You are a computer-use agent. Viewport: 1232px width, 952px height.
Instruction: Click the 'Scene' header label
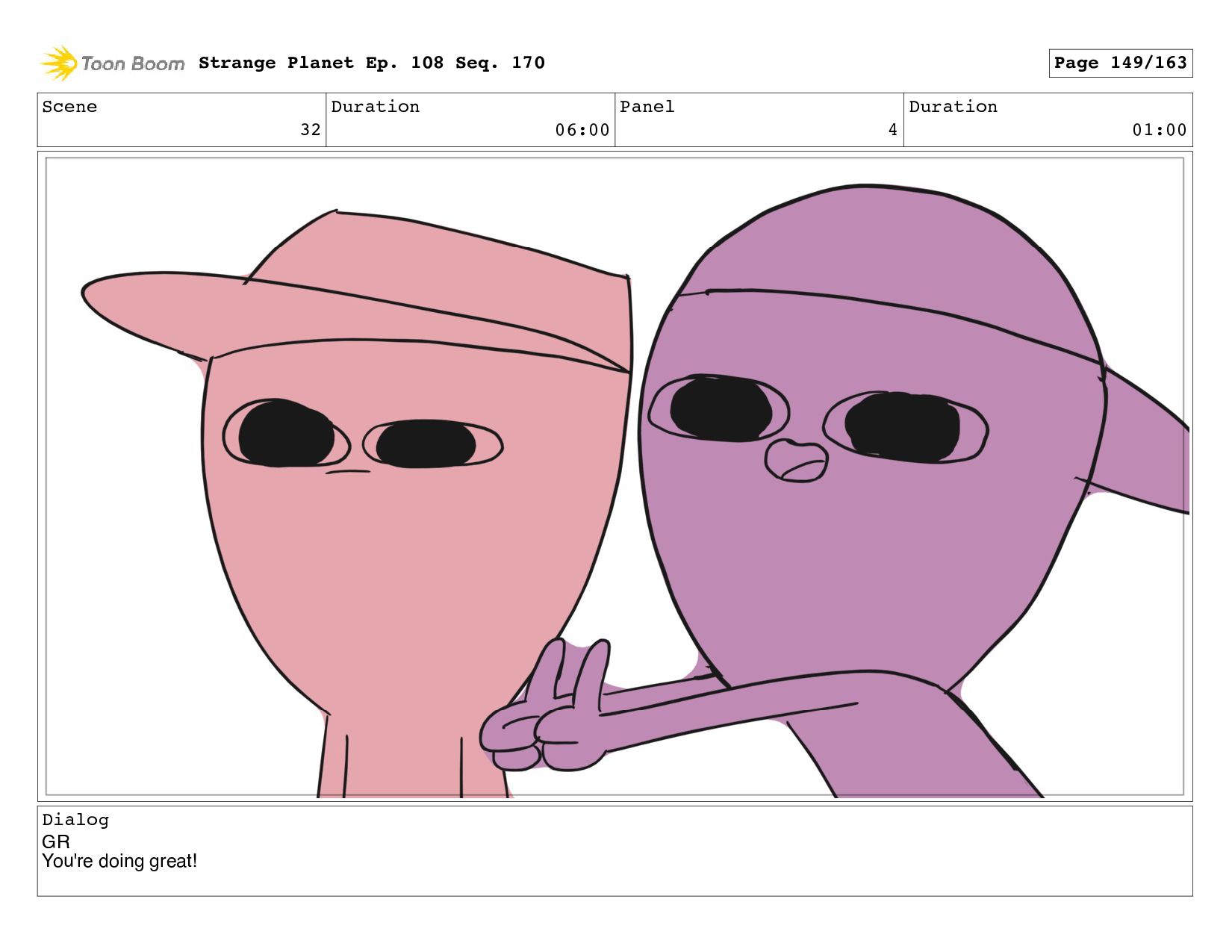coord(69,107)
